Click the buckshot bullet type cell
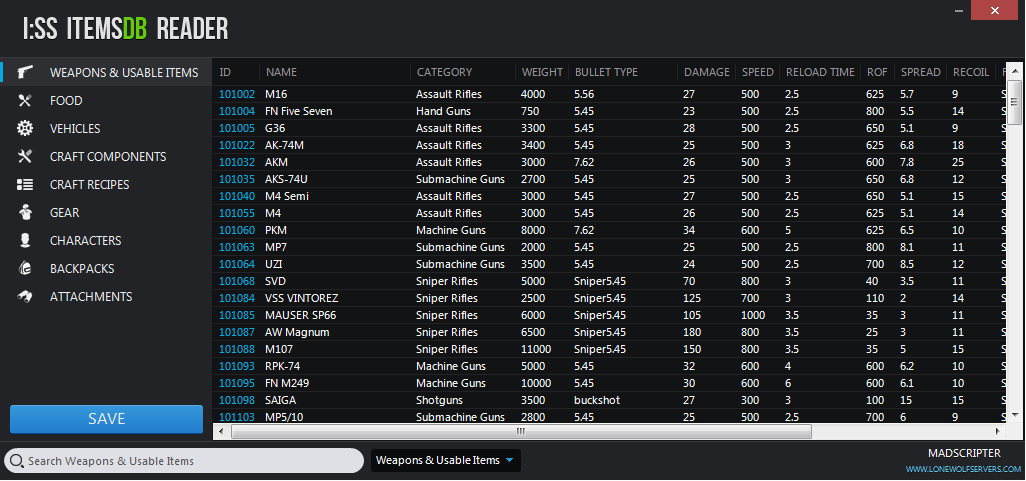 [x=597, y=401]
